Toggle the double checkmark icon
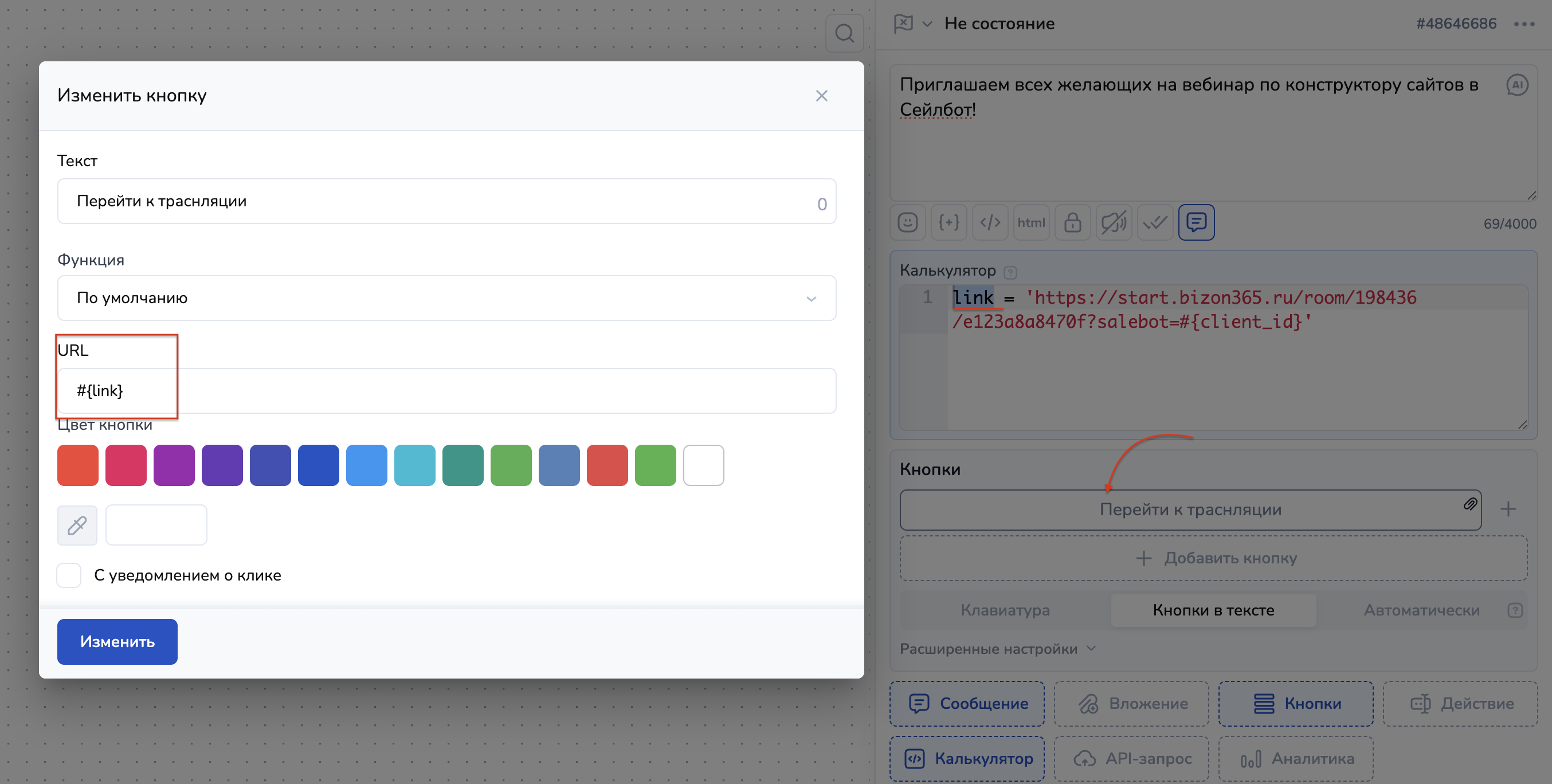Viewport: 1552px width, 784px height. [1154, 222]
